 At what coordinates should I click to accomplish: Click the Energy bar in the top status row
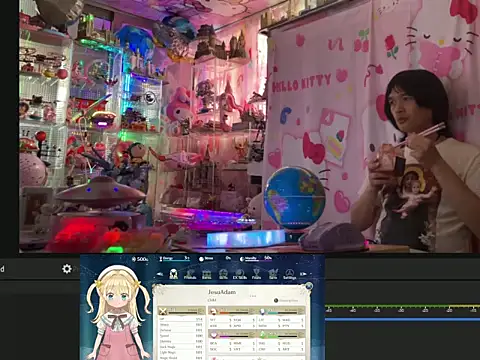click(174, 258)
